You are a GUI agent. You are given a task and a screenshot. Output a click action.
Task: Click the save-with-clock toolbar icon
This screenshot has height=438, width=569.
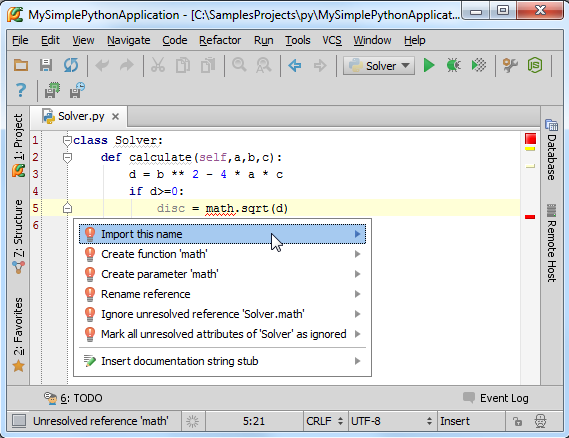click(x=77, y=90)
